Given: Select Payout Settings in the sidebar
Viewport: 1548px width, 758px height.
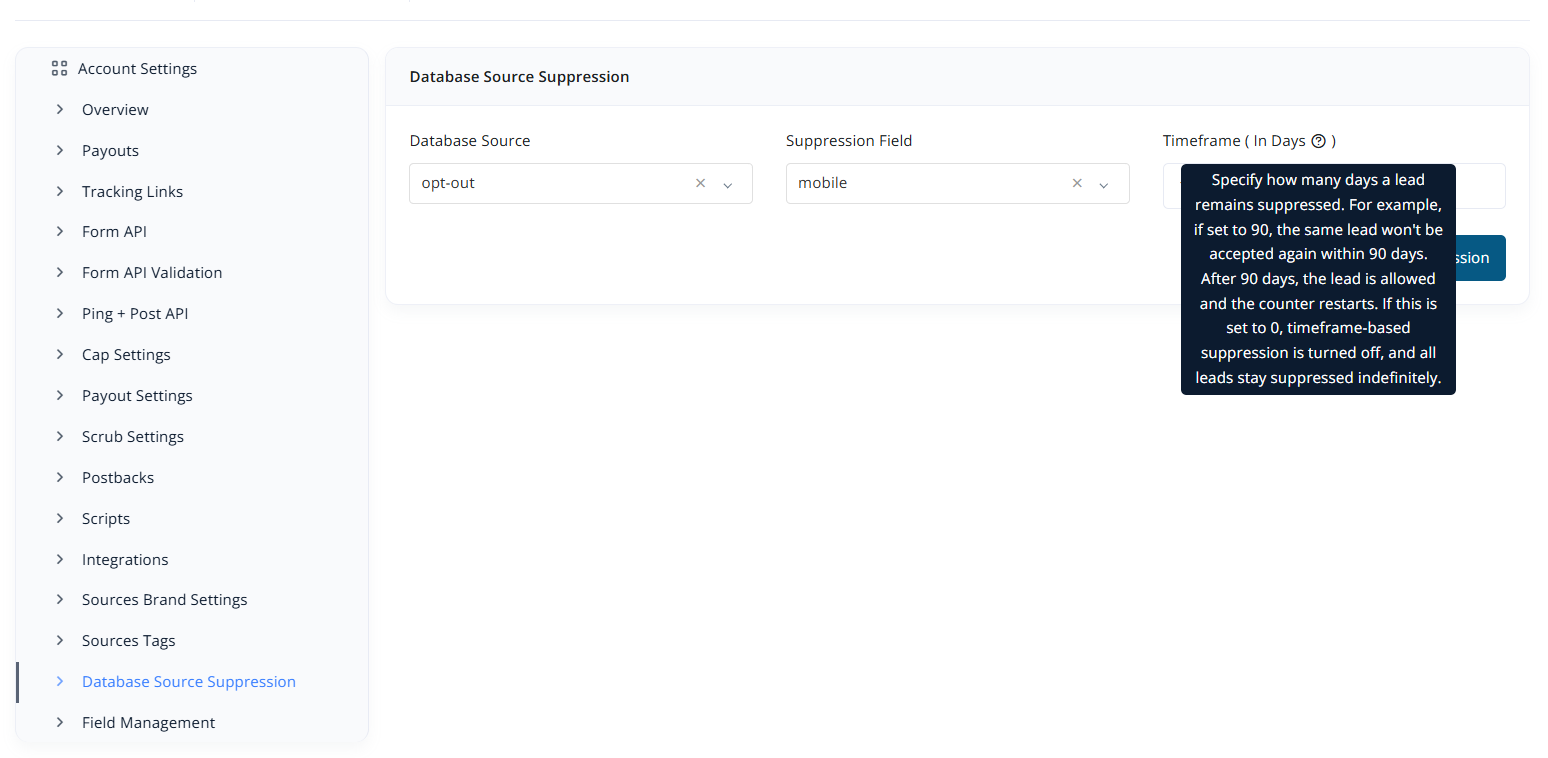Looking at the screenshot, I should click(137, 395).
